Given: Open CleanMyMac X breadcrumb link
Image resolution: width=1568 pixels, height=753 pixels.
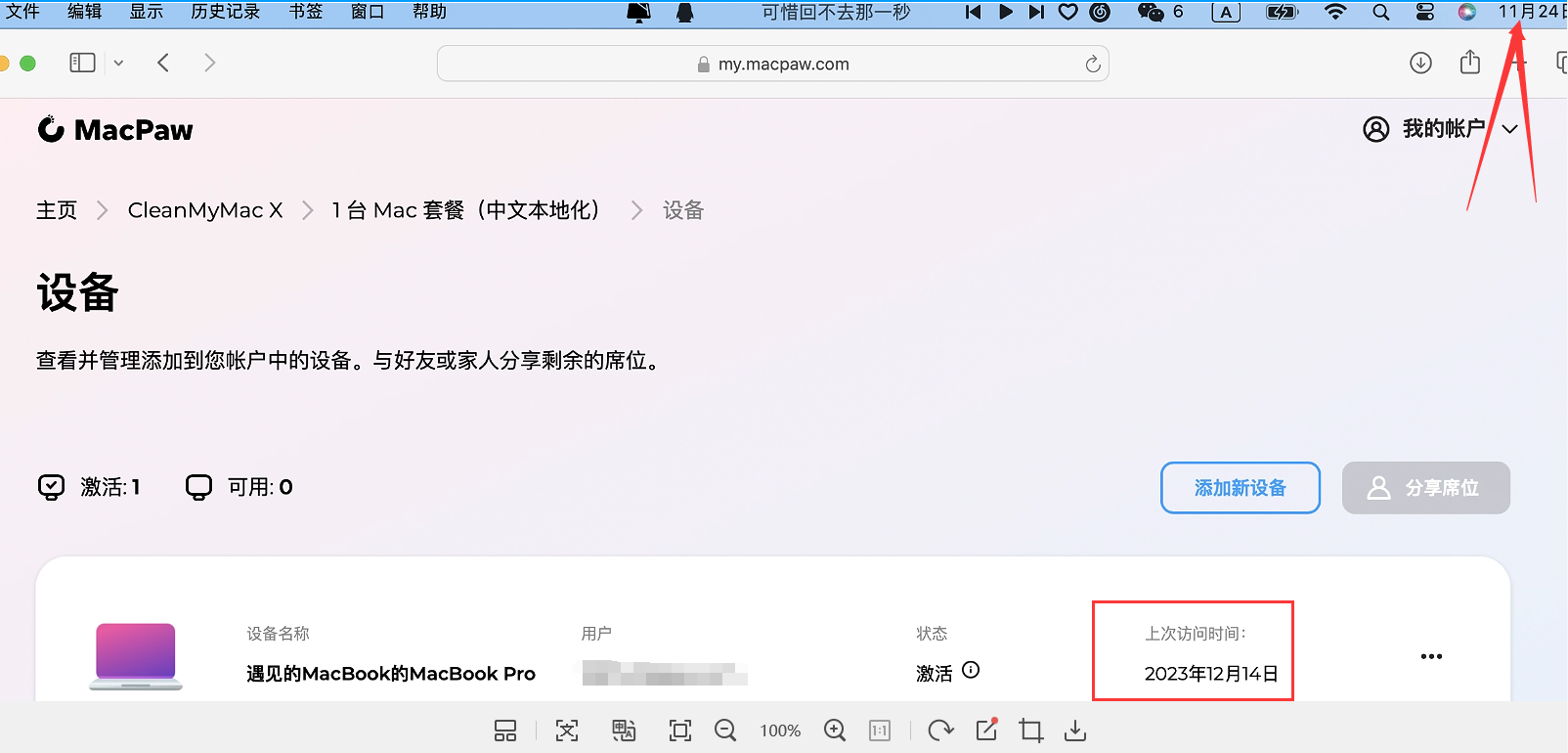Looking at the screenshot, I should [x=205, y=210].
